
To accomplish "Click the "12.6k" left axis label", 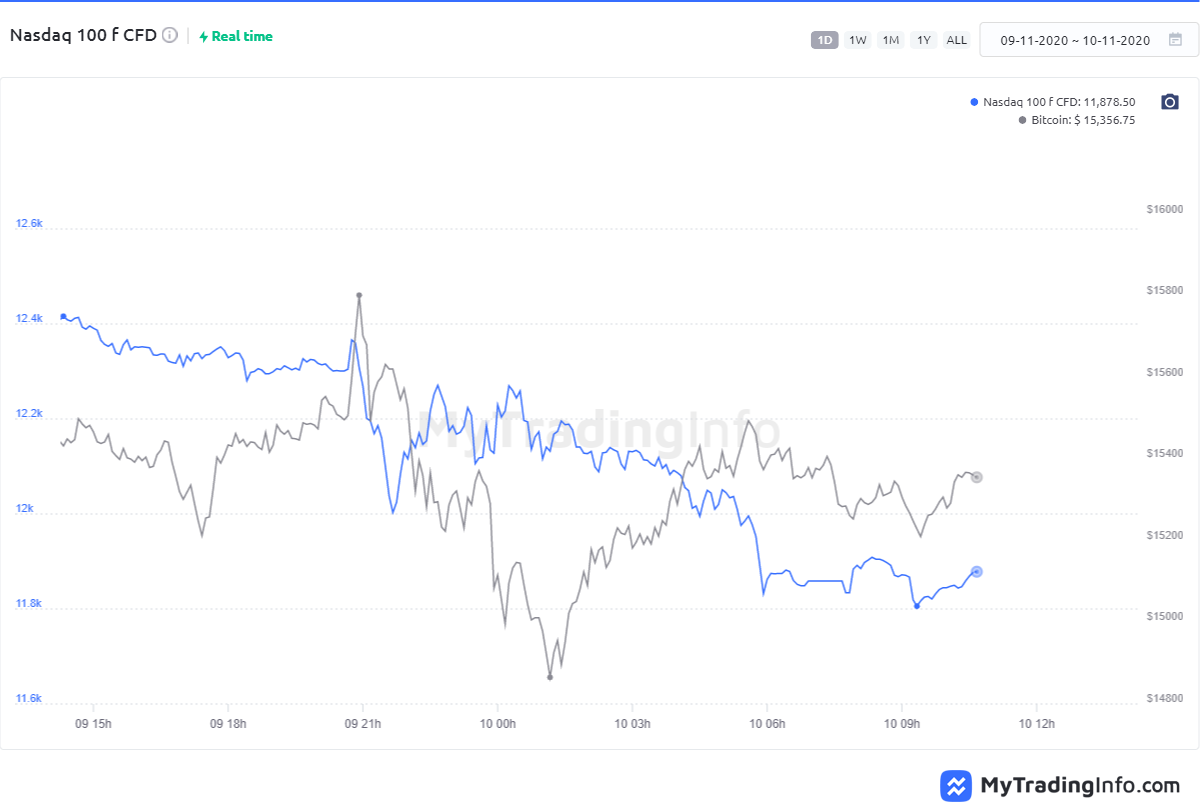I will click(29, 224).
